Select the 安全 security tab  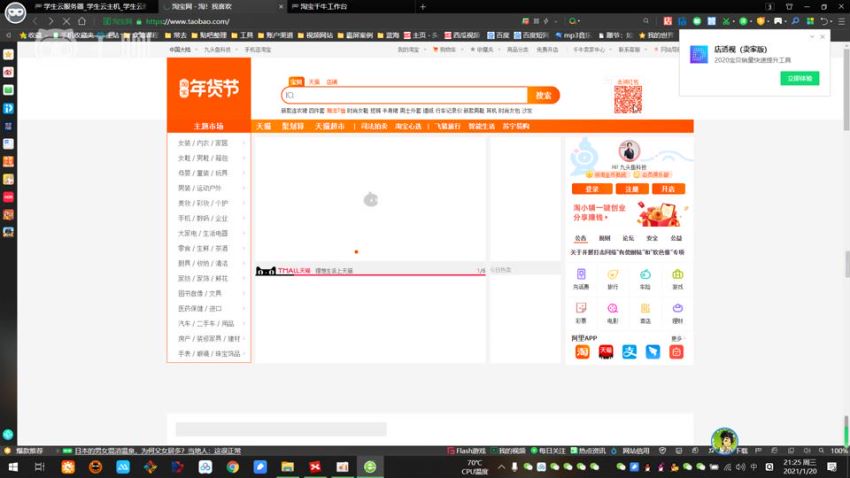[652, 238]
